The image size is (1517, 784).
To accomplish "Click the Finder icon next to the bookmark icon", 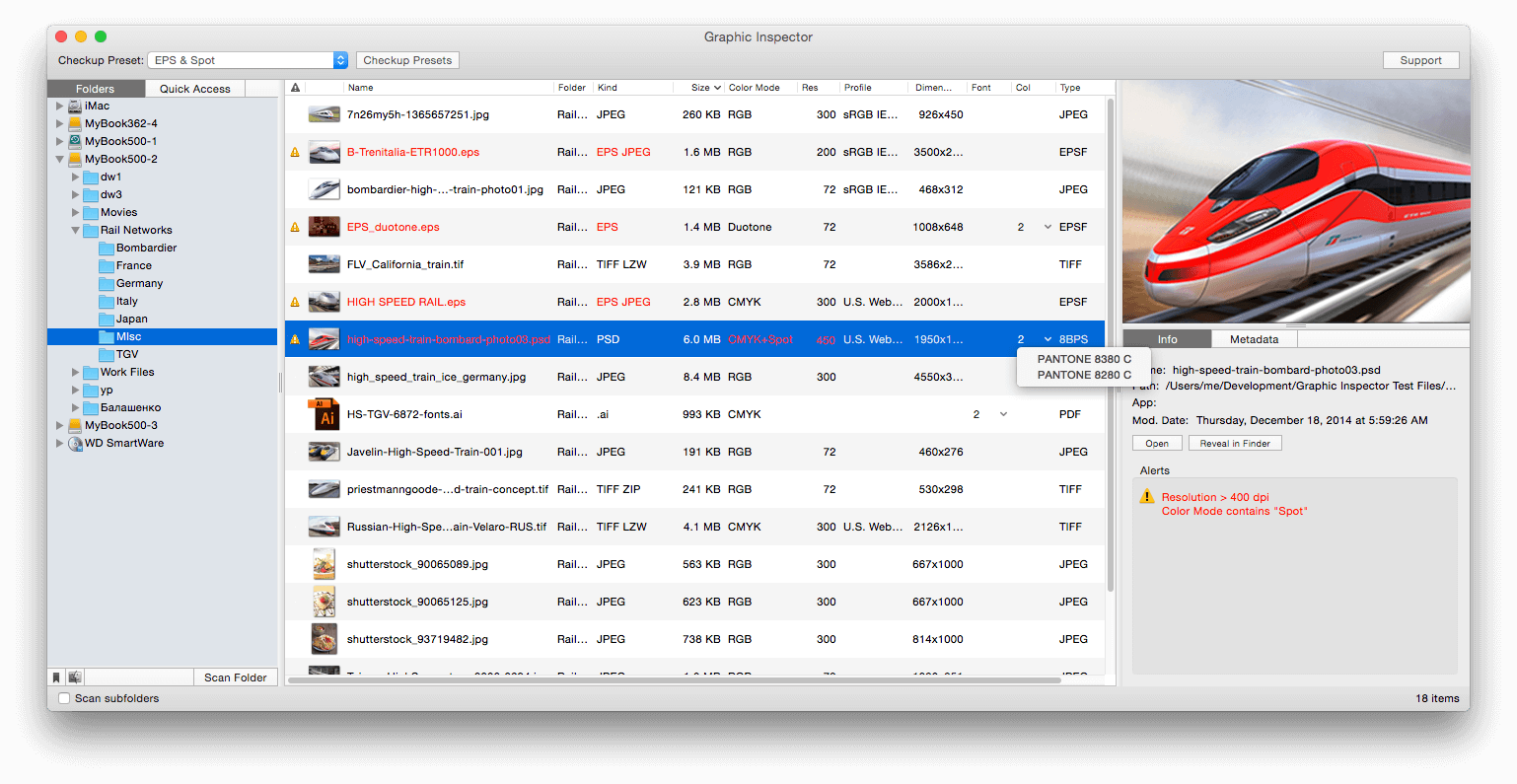I will click(x=76, y=677).
